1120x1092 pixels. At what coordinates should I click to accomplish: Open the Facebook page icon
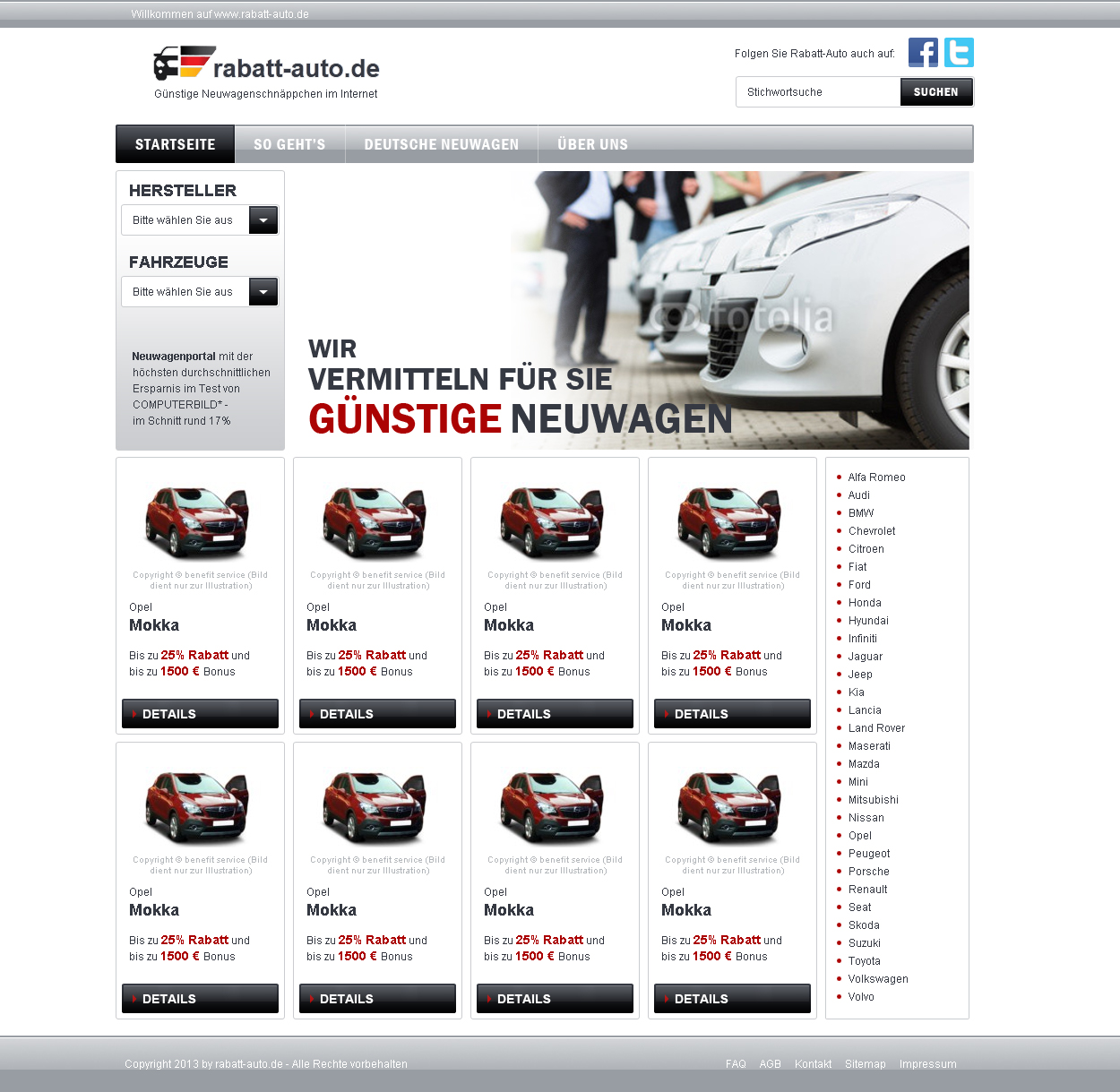pos(923,53)
